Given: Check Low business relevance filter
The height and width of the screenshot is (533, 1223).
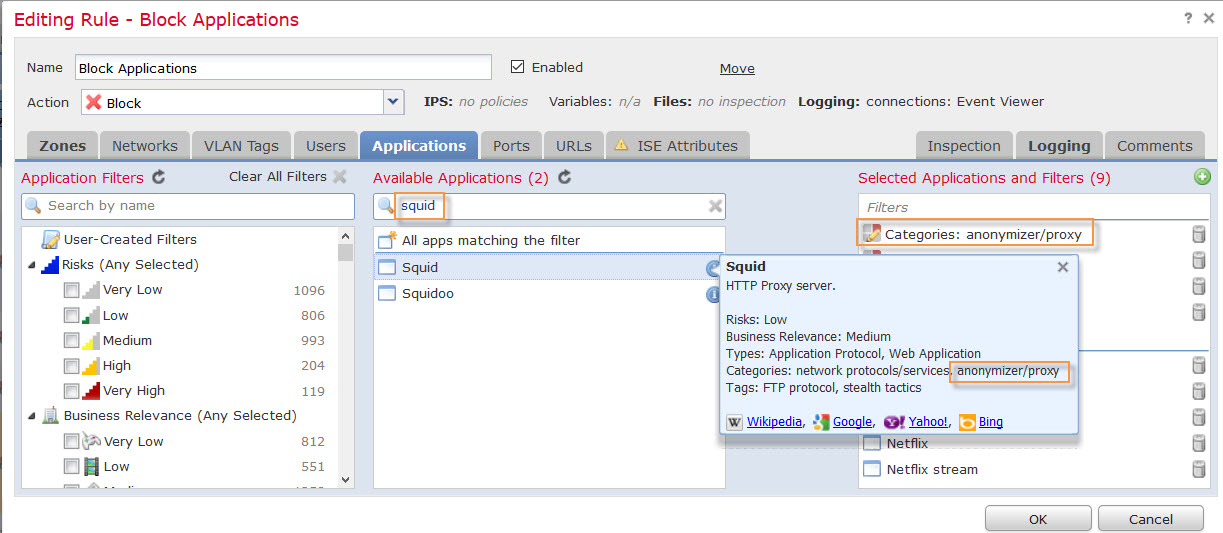Looking at the screenshot, I should pos(71,466).
